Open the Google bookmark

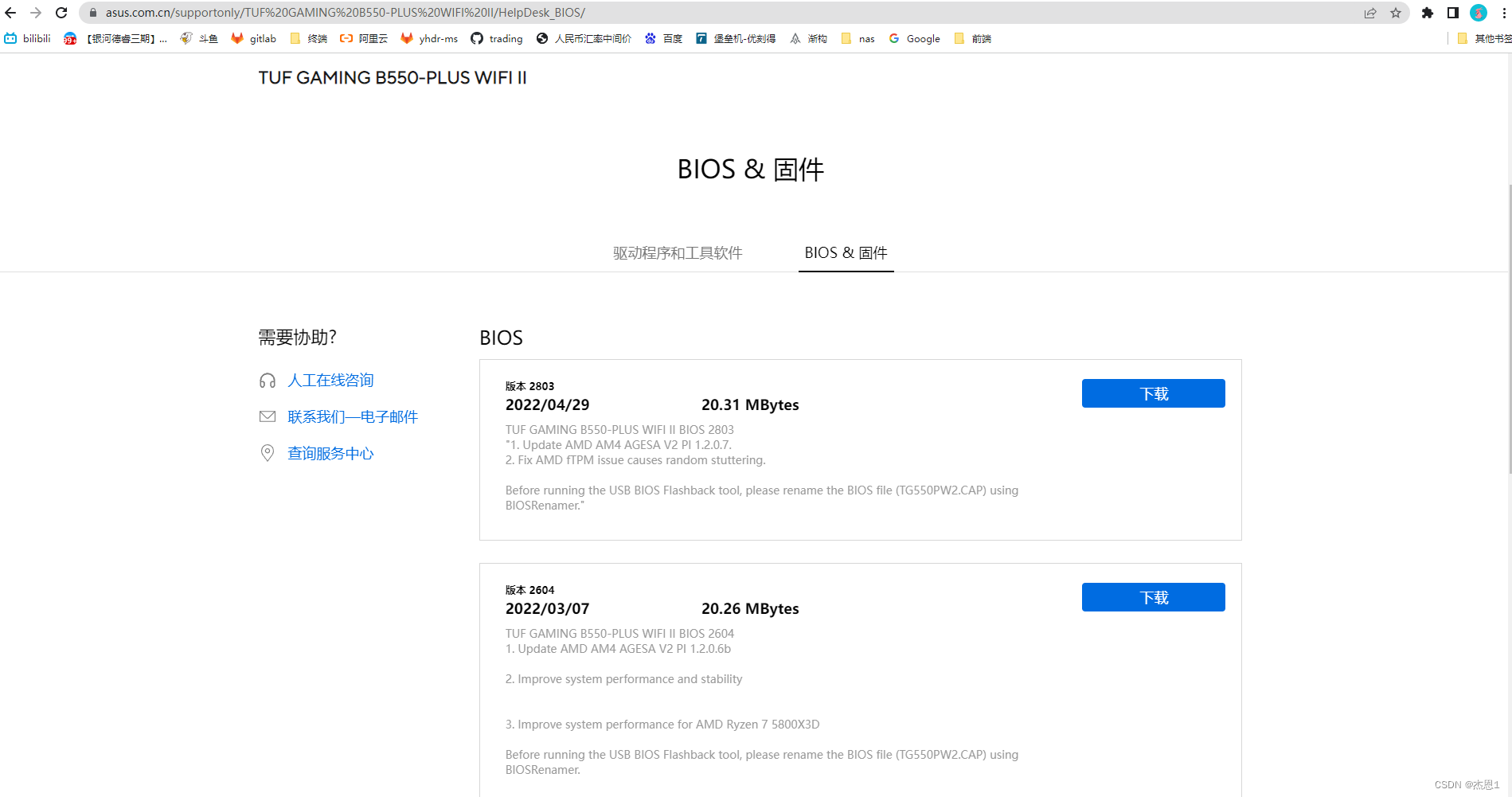point(915,38)
